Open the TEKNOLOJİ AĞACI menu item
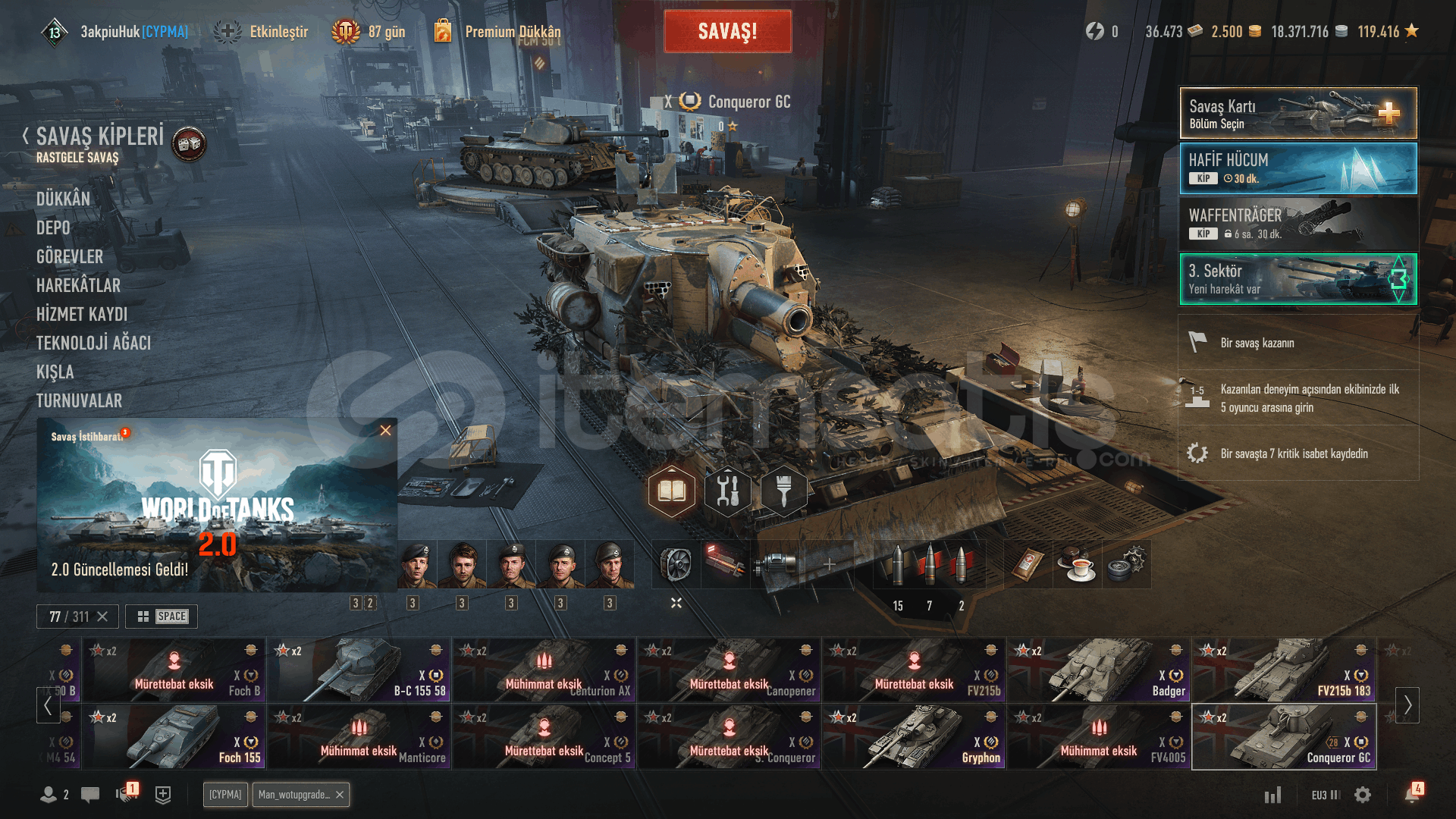 [94, 343]
